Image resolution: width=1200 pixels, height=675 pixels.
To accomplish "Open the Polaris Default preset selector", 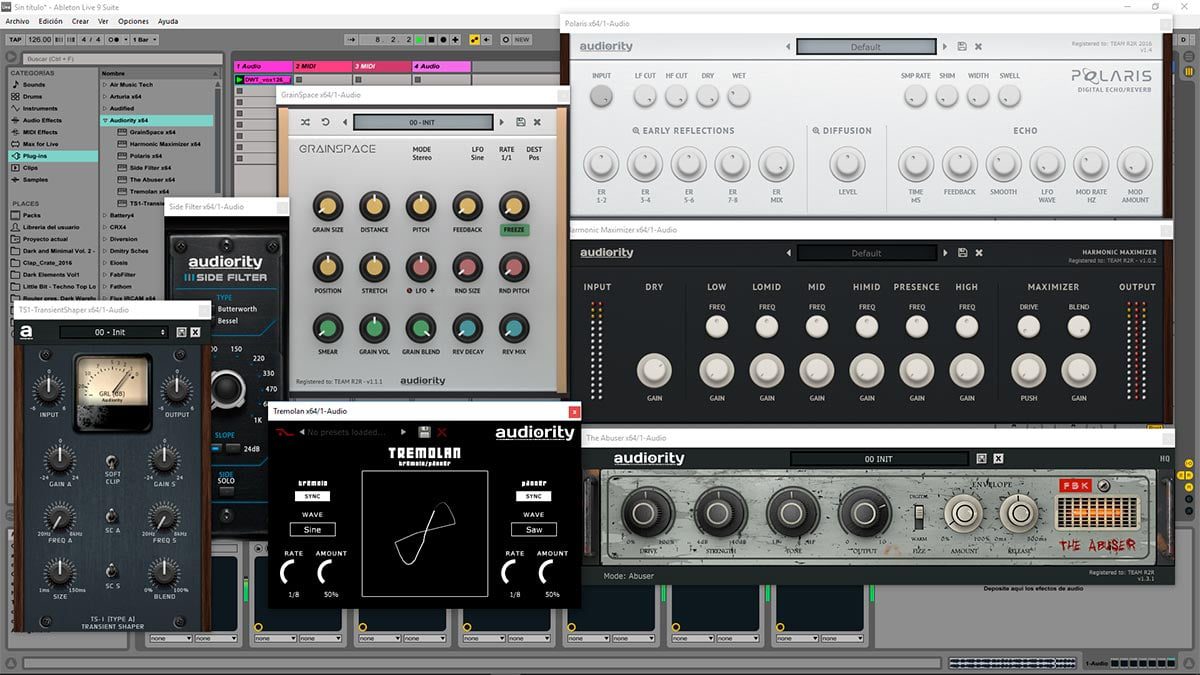I will click(x=866, y=47).
